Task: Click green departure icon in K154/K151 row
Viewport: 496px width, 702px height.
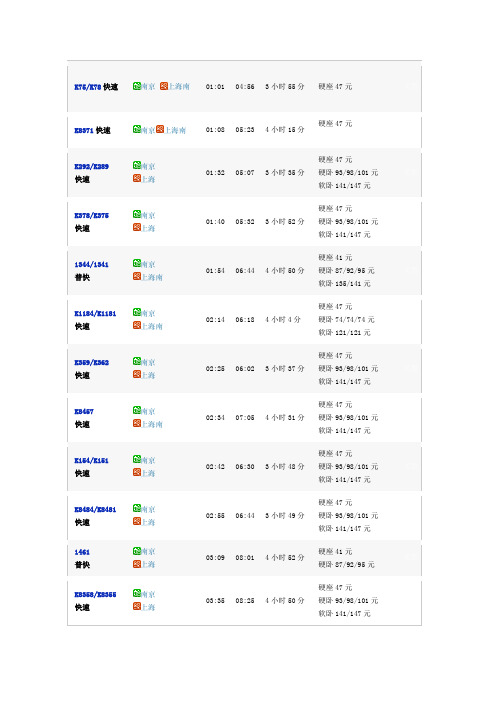Action: point(137,459)
